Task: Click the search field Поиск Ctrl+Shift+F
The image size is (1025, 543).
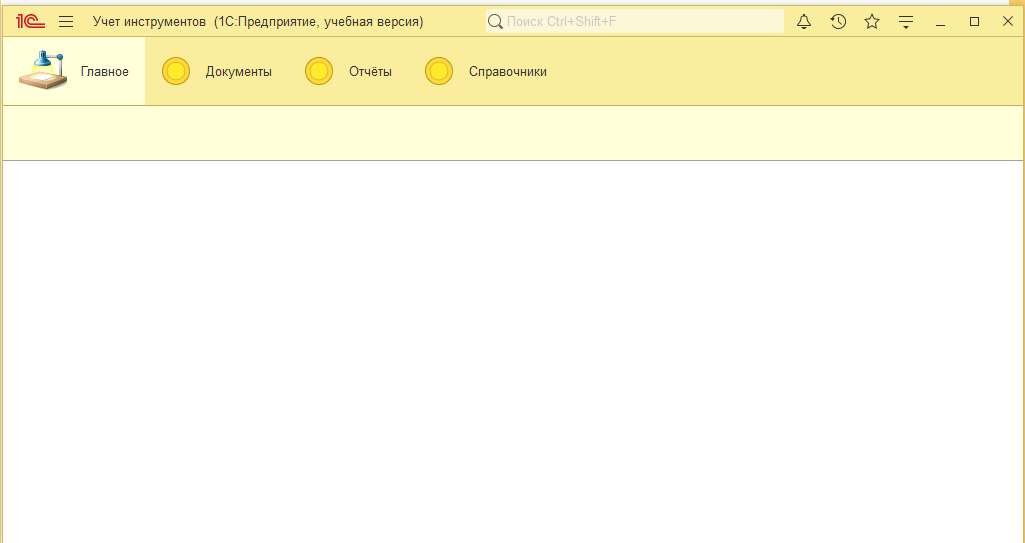Action: (634, 22)
